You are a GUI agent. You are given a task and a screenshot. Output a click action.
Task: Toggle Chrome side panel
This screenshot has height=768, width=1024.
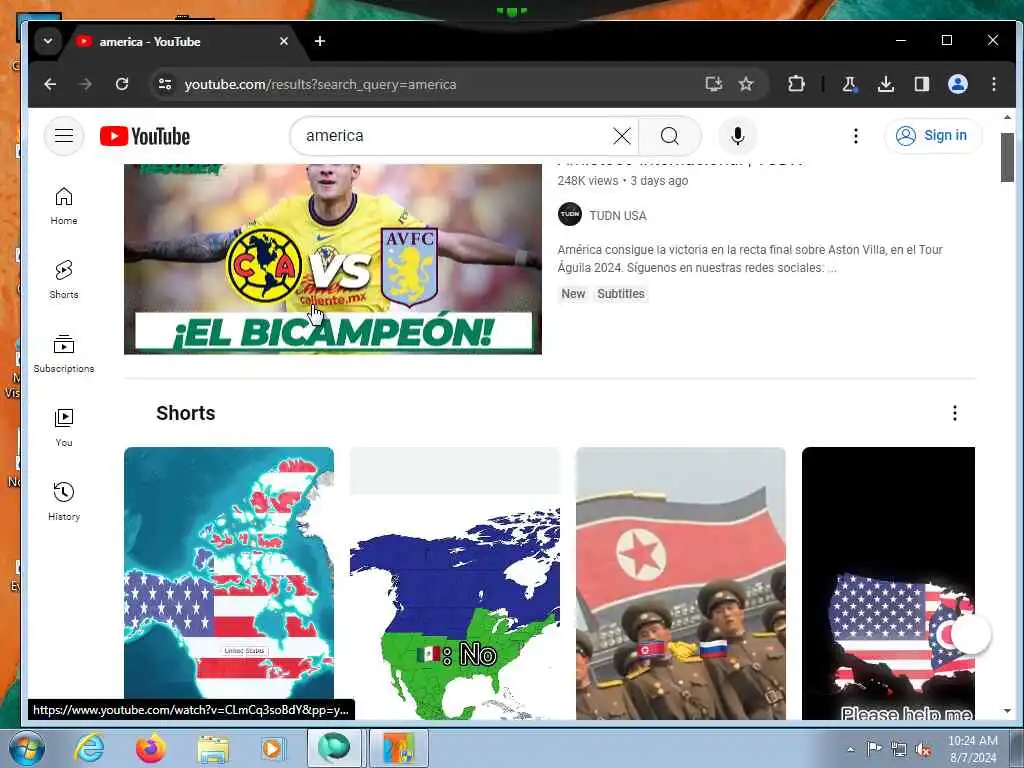pyautogui.click(x=921, y=84)
